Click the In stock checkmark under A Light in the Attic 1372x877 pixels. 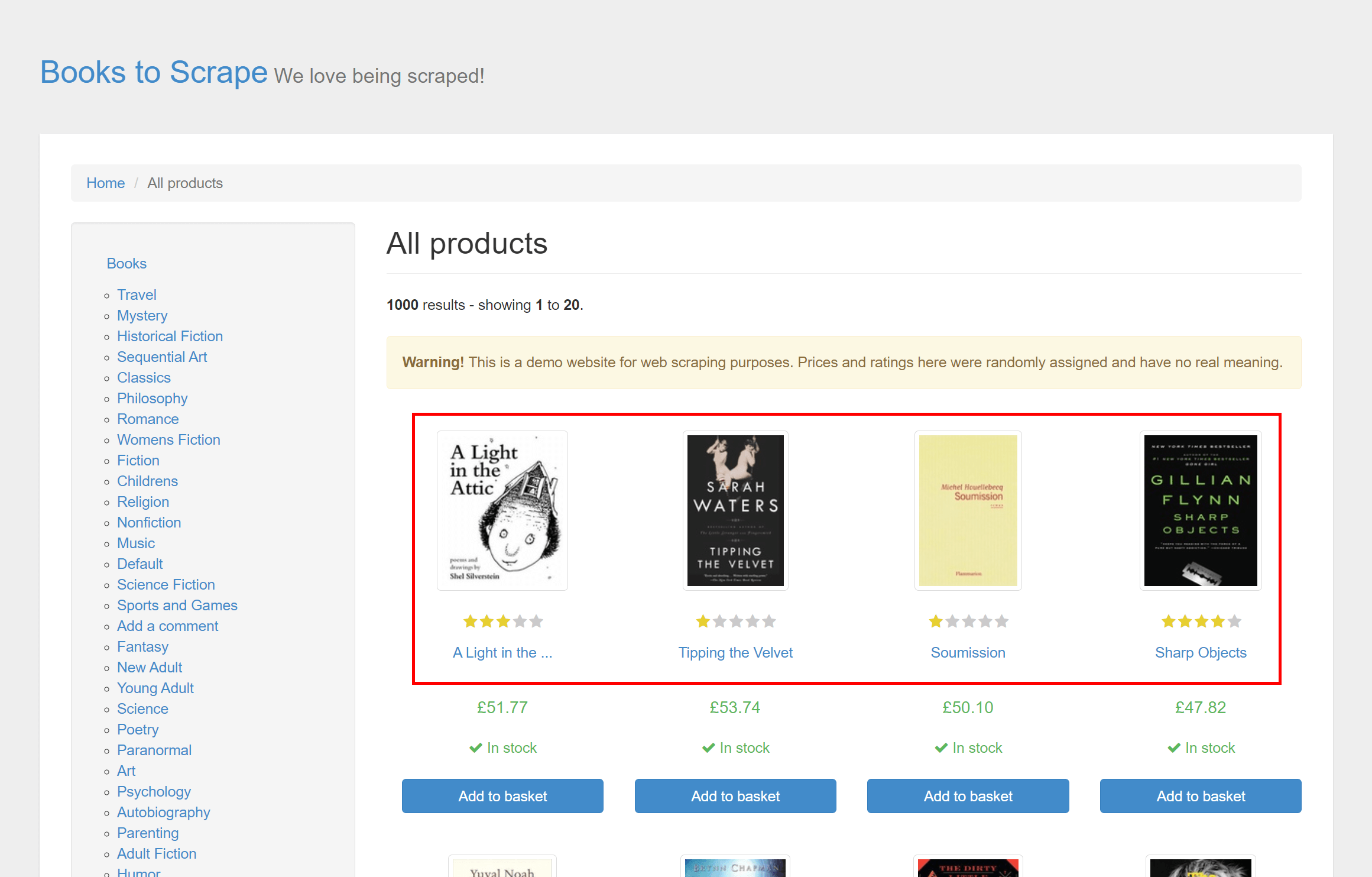click(x=475, y=747)
